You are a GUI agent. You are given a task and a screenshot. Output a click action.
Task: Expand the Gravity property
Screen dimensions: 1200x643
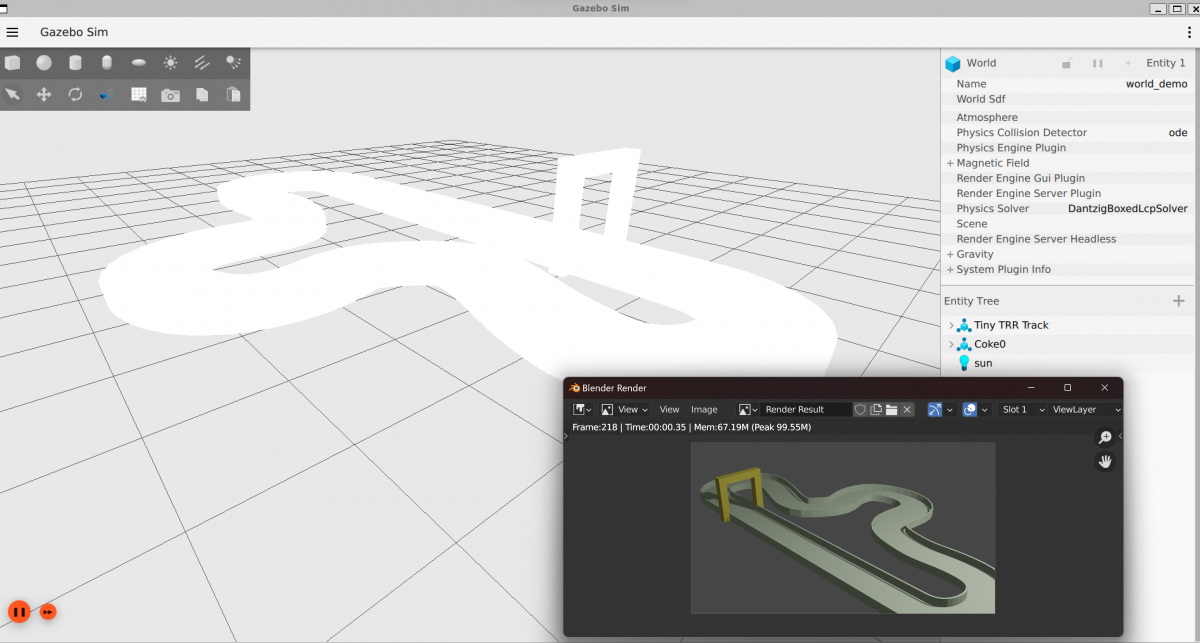click(950, 254)
